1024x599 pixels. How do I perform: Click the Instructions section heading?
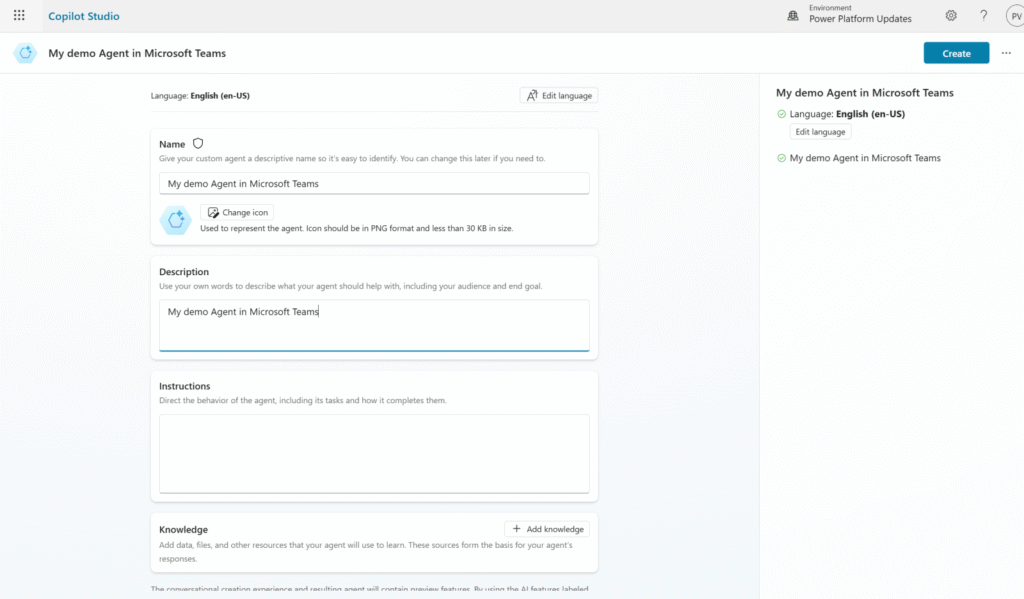click(185, 386)
